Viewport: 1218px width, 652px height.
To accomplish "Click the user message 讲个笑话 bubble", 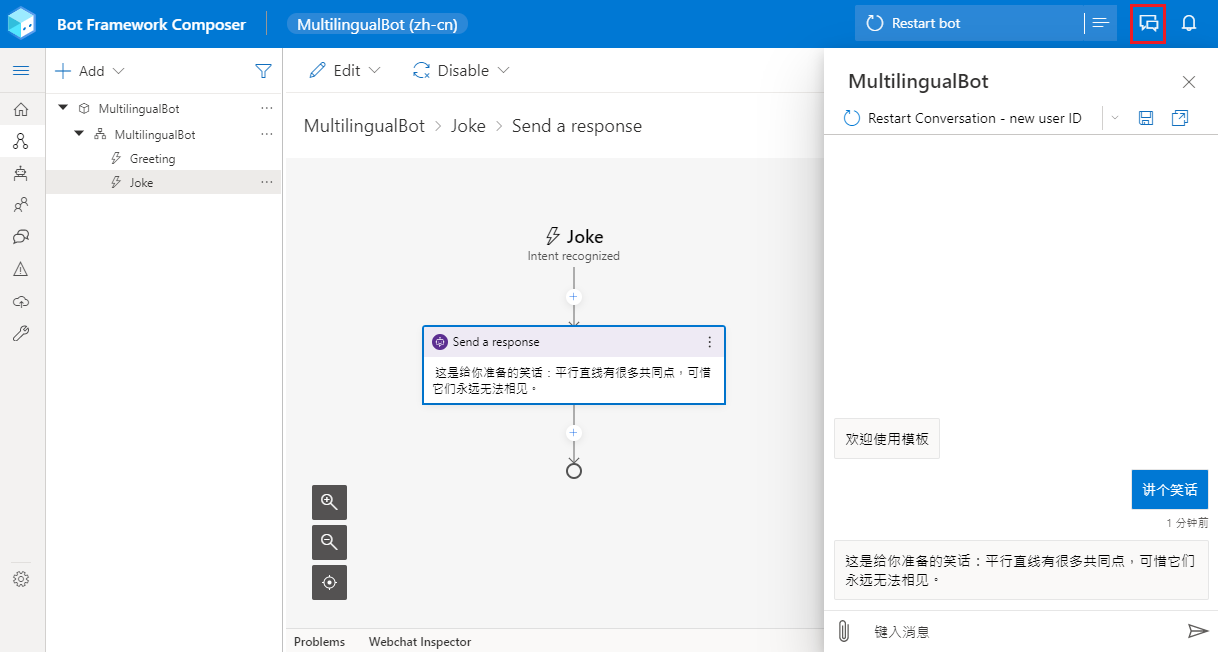I will pos(1170,489).
